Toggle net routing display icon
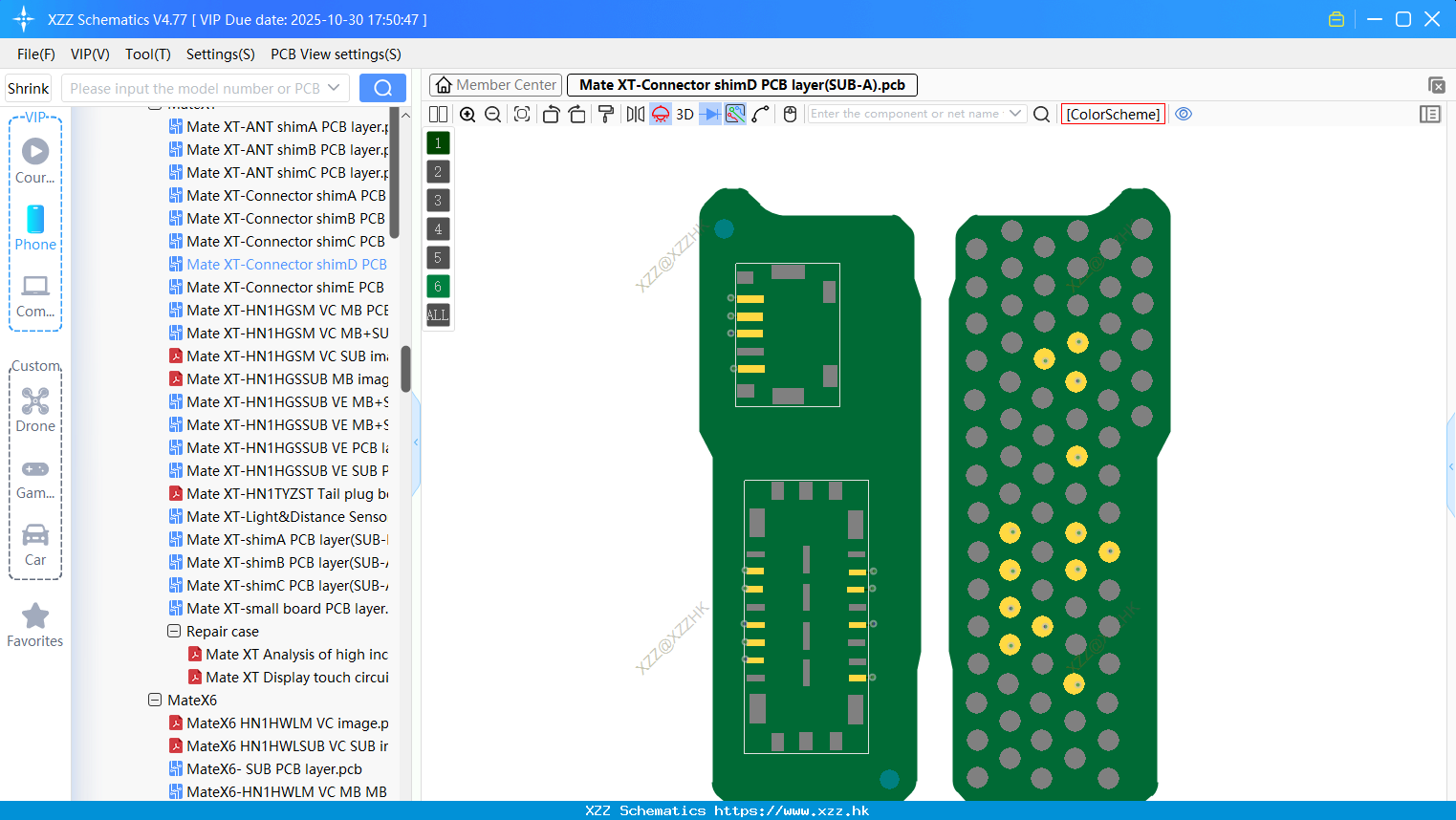Image resolution: width=1456 pixels, height=820 pixels. [735, 114]
